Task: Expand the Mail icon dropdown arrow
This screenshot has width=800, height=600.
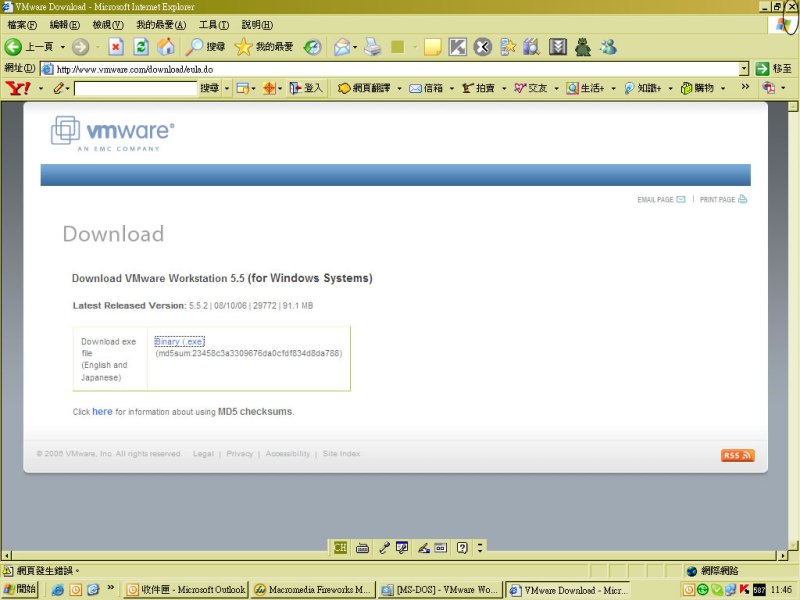Action: click(x=355, y=47)
